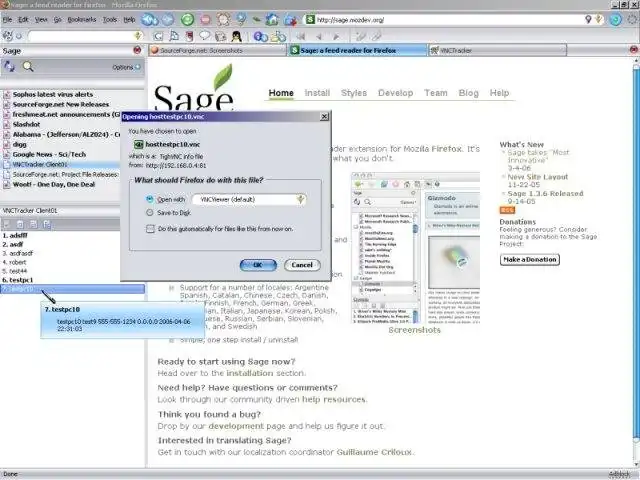Click the penguin icon in the second toolbar

[x=236, y=36]
